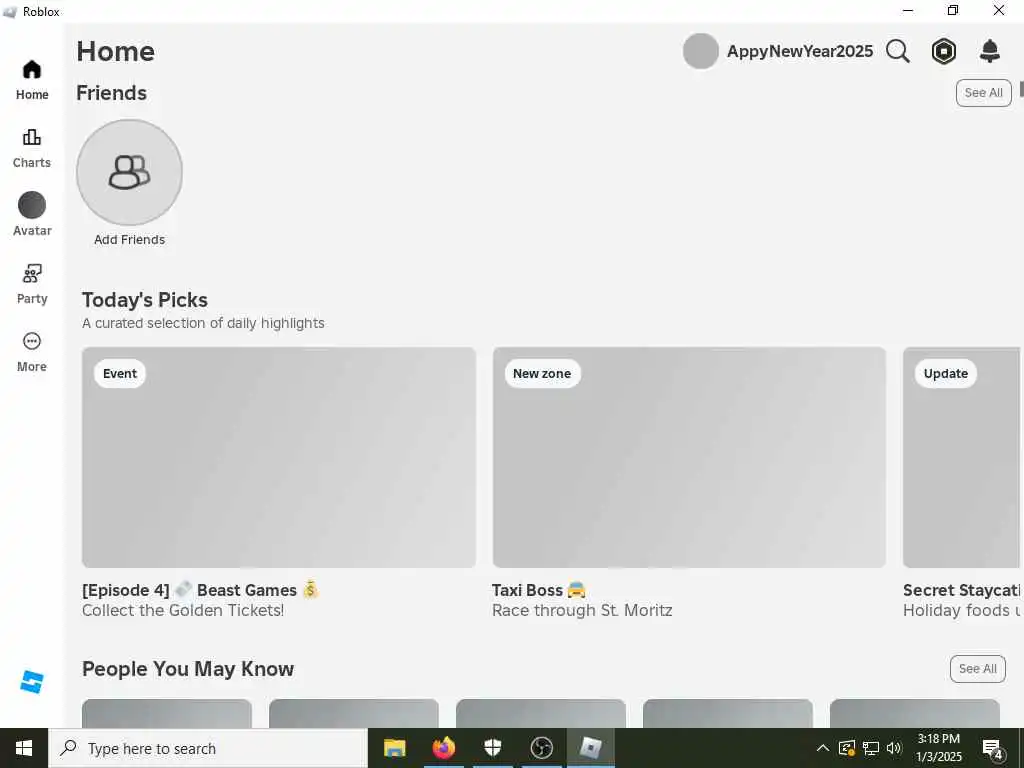Click the Add Friends circle icon
Screen dimensions: 1024x768
[x=129, y=172]
